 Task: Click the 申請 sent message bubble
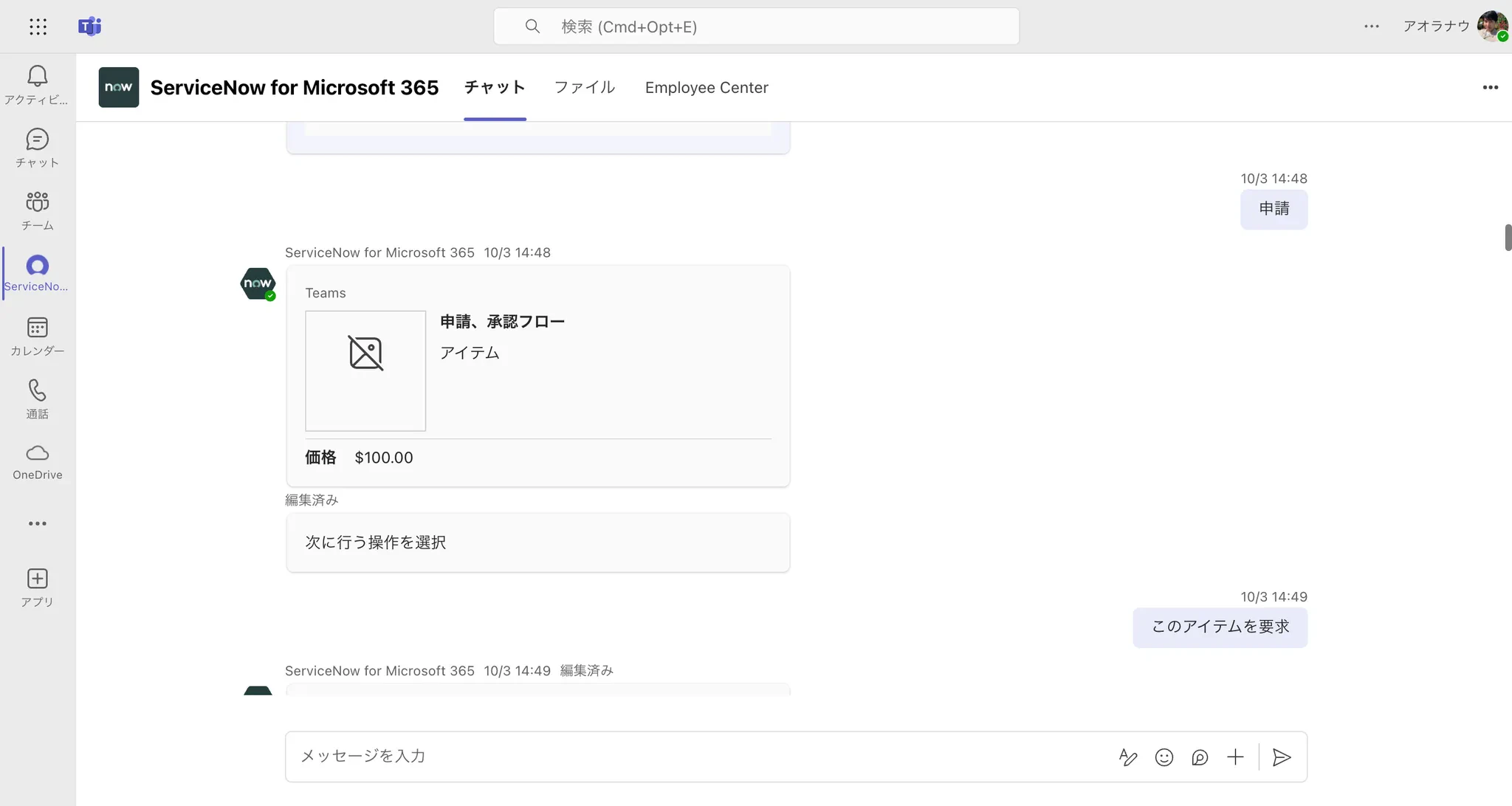coord(1274,209)
